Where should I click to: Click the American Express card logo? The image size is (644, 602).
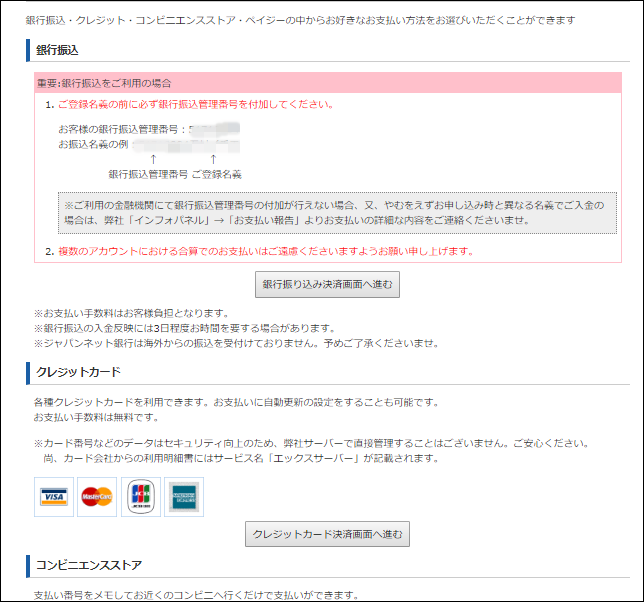coord(183,497)
